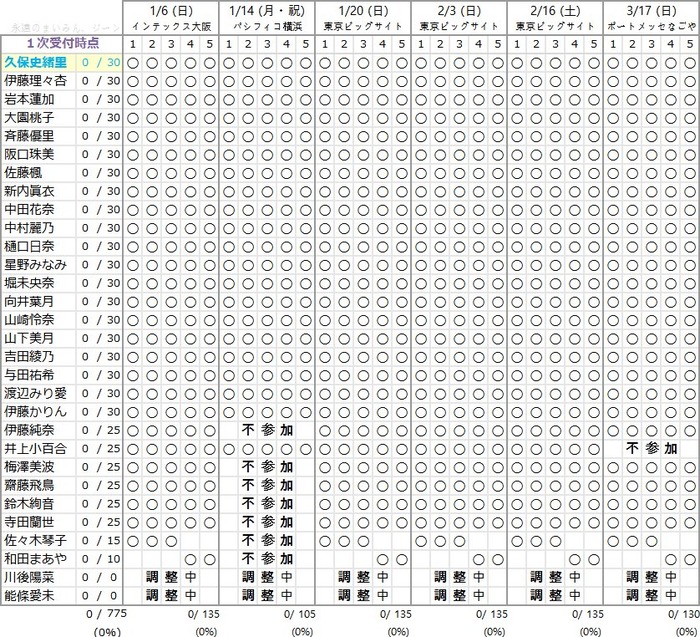
Task: Select the name 伊藤純奈
Action: tap(29, 430)
